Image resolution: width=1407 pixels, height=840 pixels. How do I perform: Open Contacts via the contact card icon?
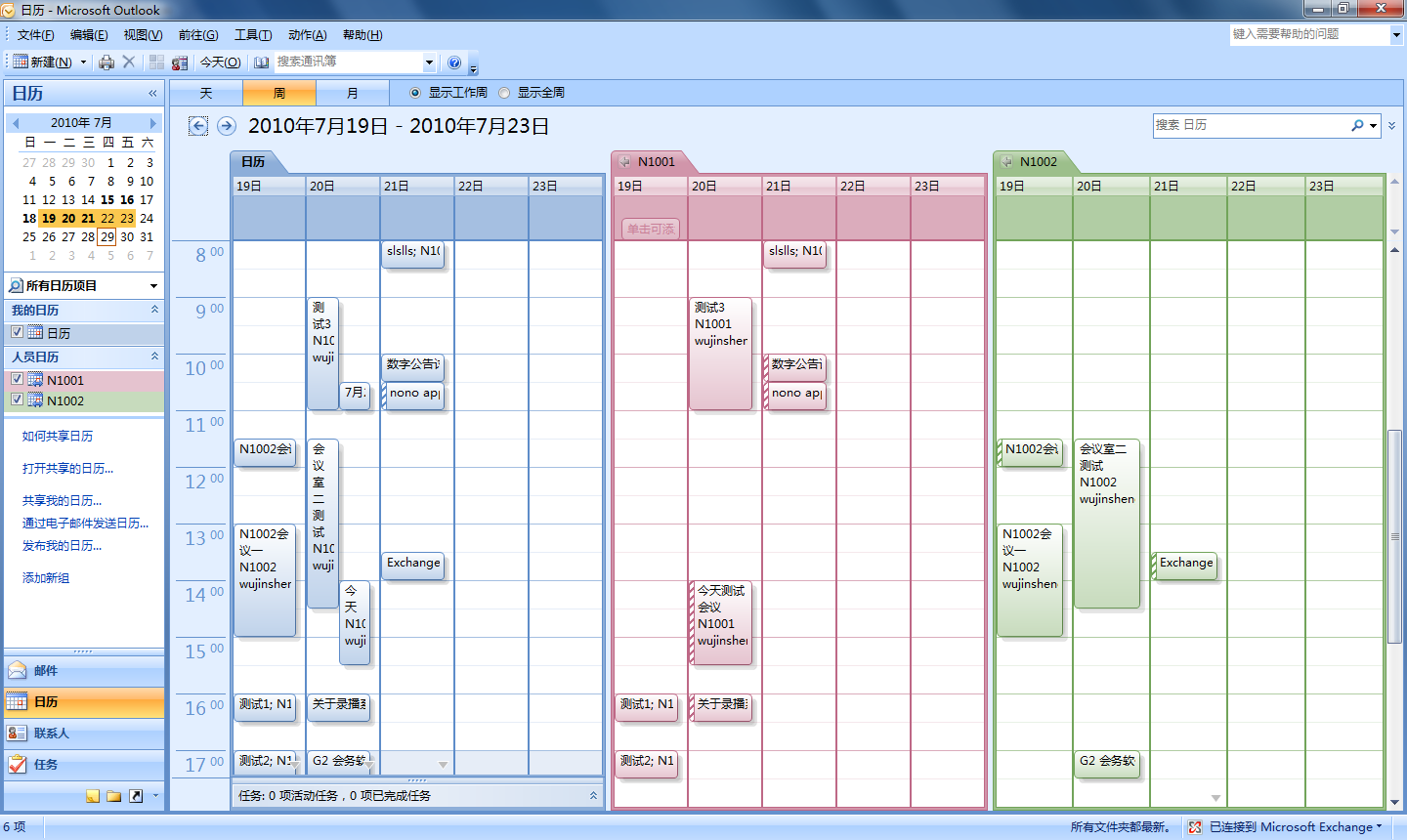(x=18, y=733)
